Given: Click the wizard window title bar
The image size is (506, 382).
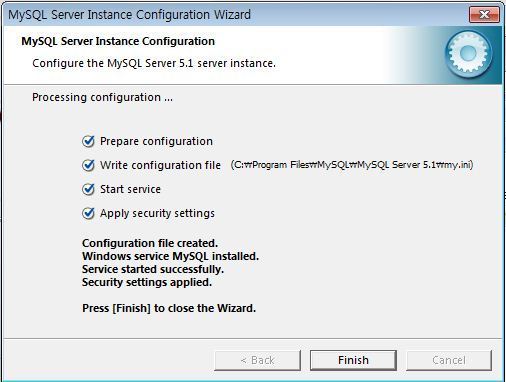Looking at the screenshot, I should point(233,15).
